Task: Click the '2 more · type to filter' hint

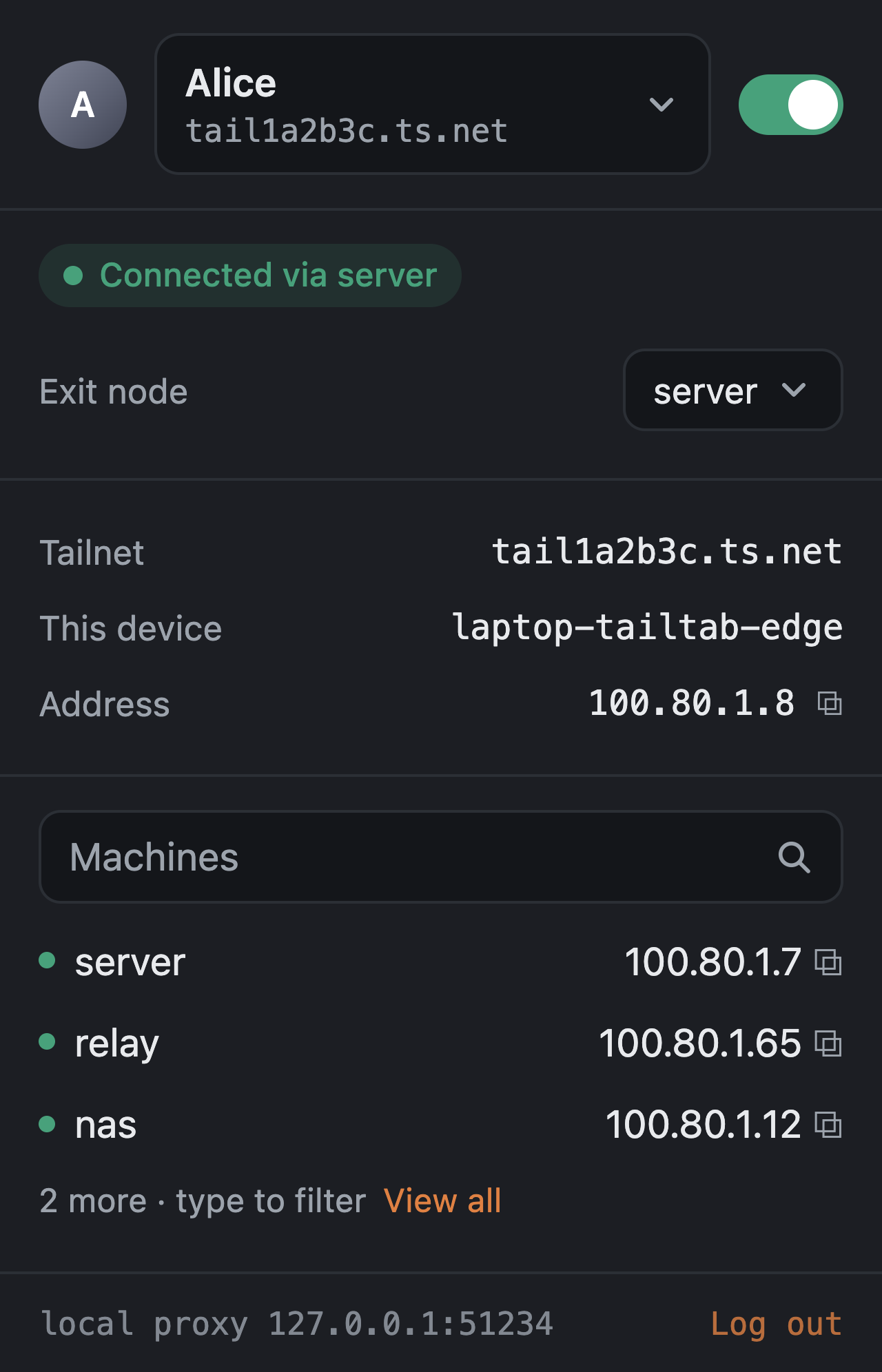Action: (203, 1200)
